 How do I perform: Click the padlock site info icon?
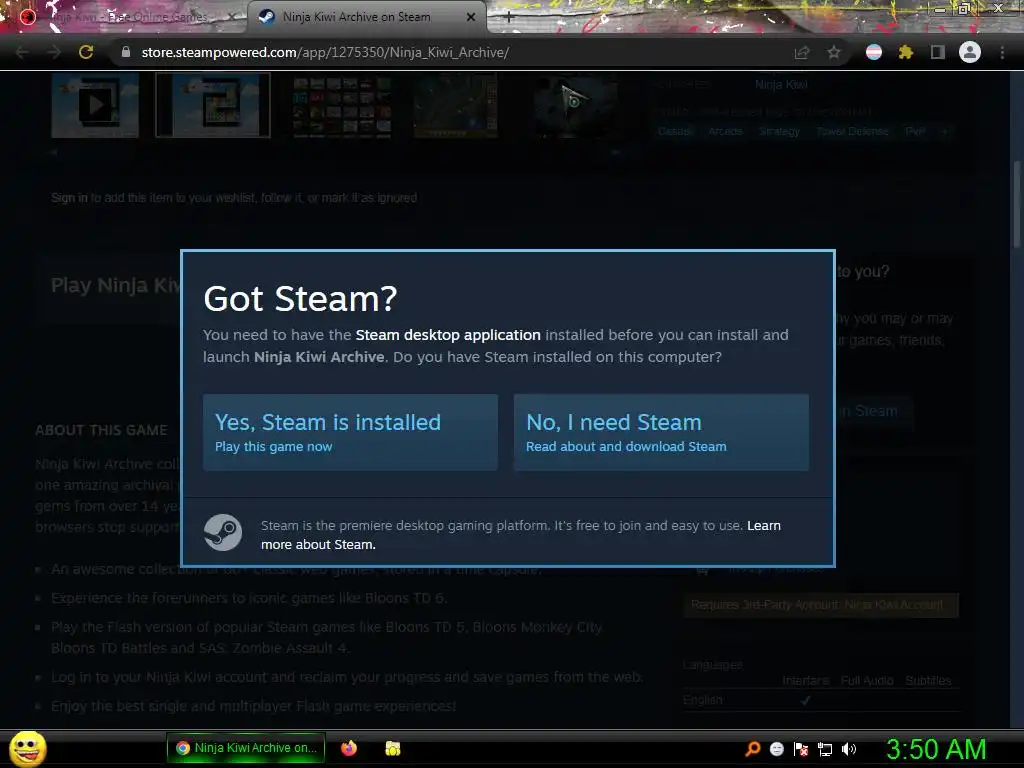(126, 52)
